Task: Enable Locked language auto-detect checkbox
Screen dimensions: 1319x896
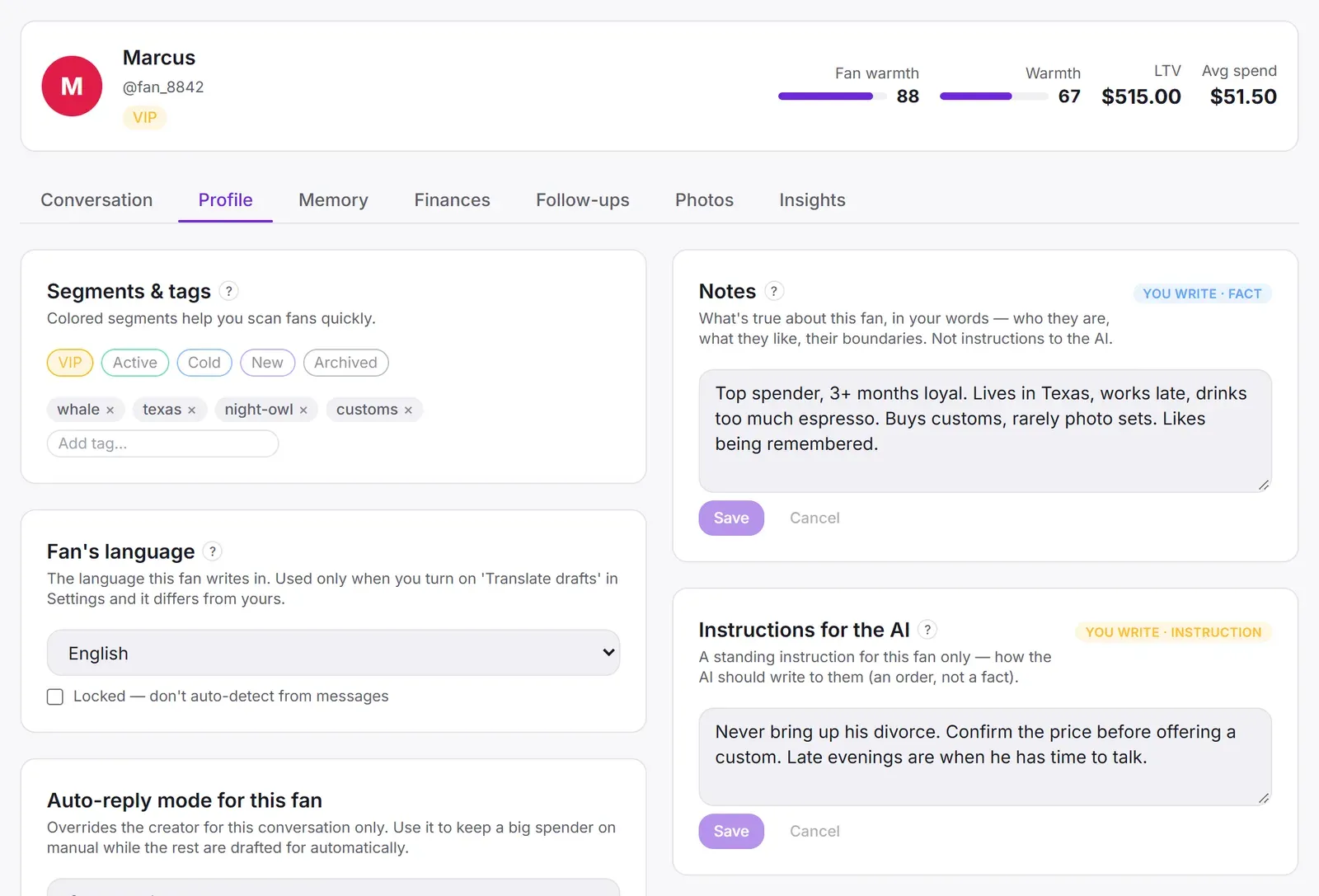Action: pos(55,697)
